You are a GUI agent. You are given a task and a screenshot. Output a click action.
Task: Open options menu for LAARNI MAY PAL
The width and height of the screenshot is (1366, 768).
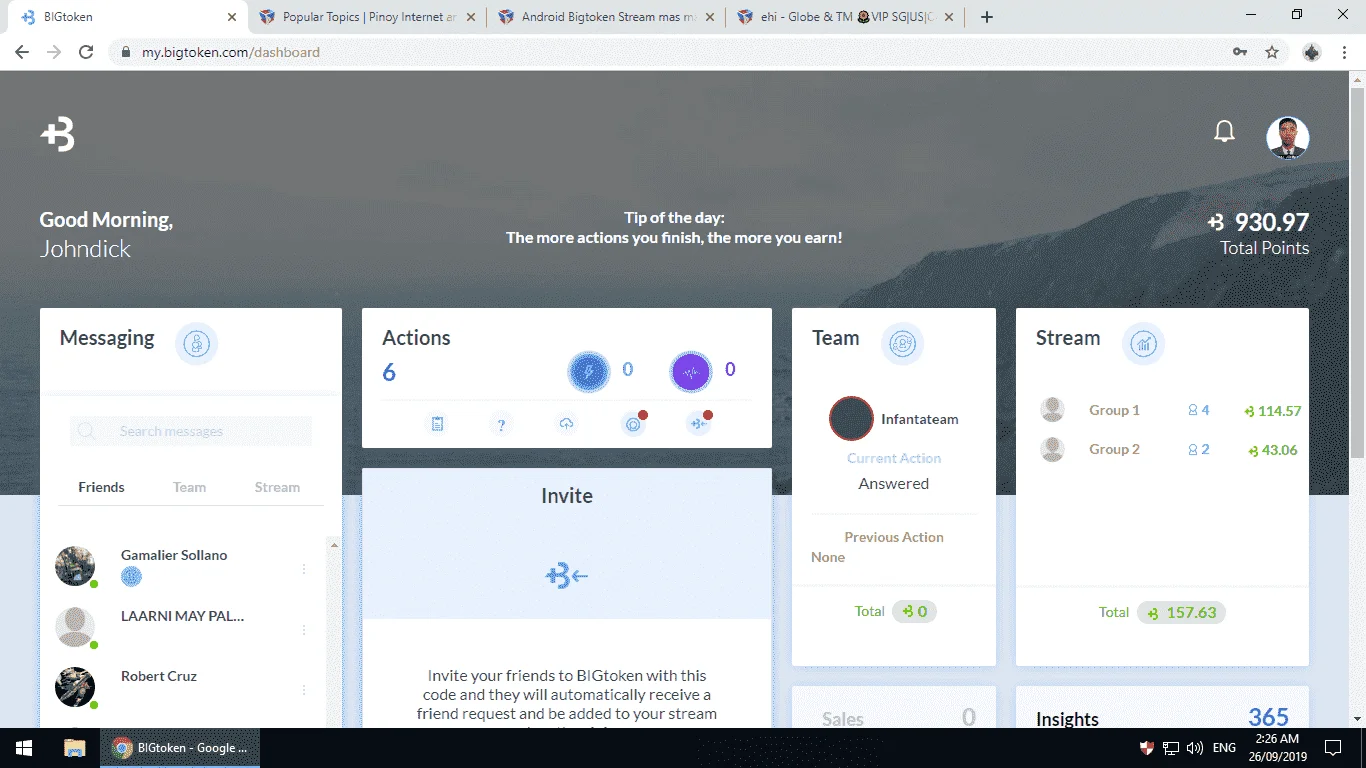pyautogui.click(x=304, y=630)
